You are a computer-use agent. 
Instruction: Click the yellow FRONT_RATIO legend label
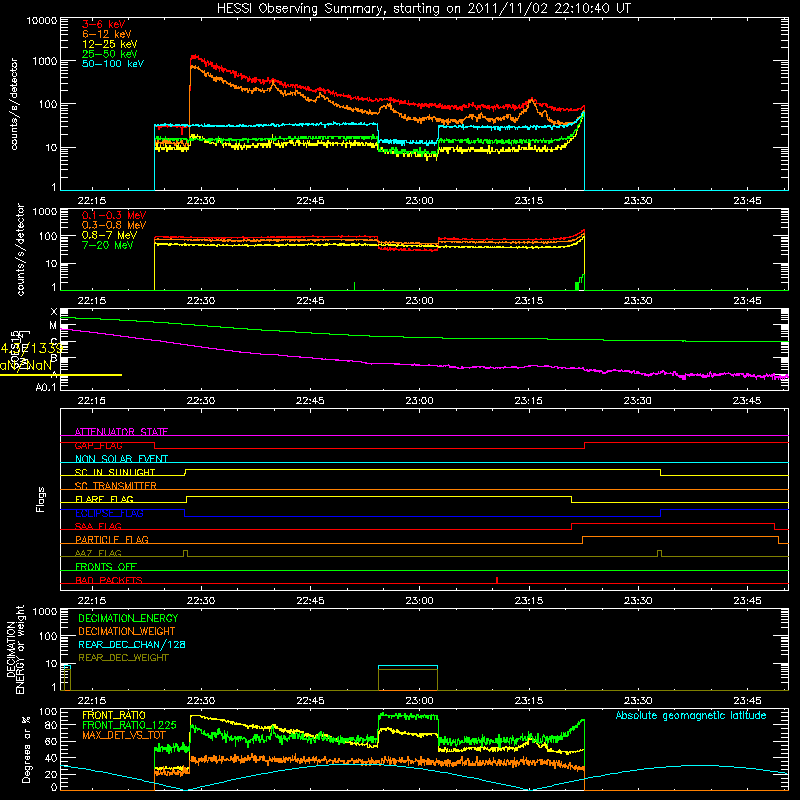(114, 715)
